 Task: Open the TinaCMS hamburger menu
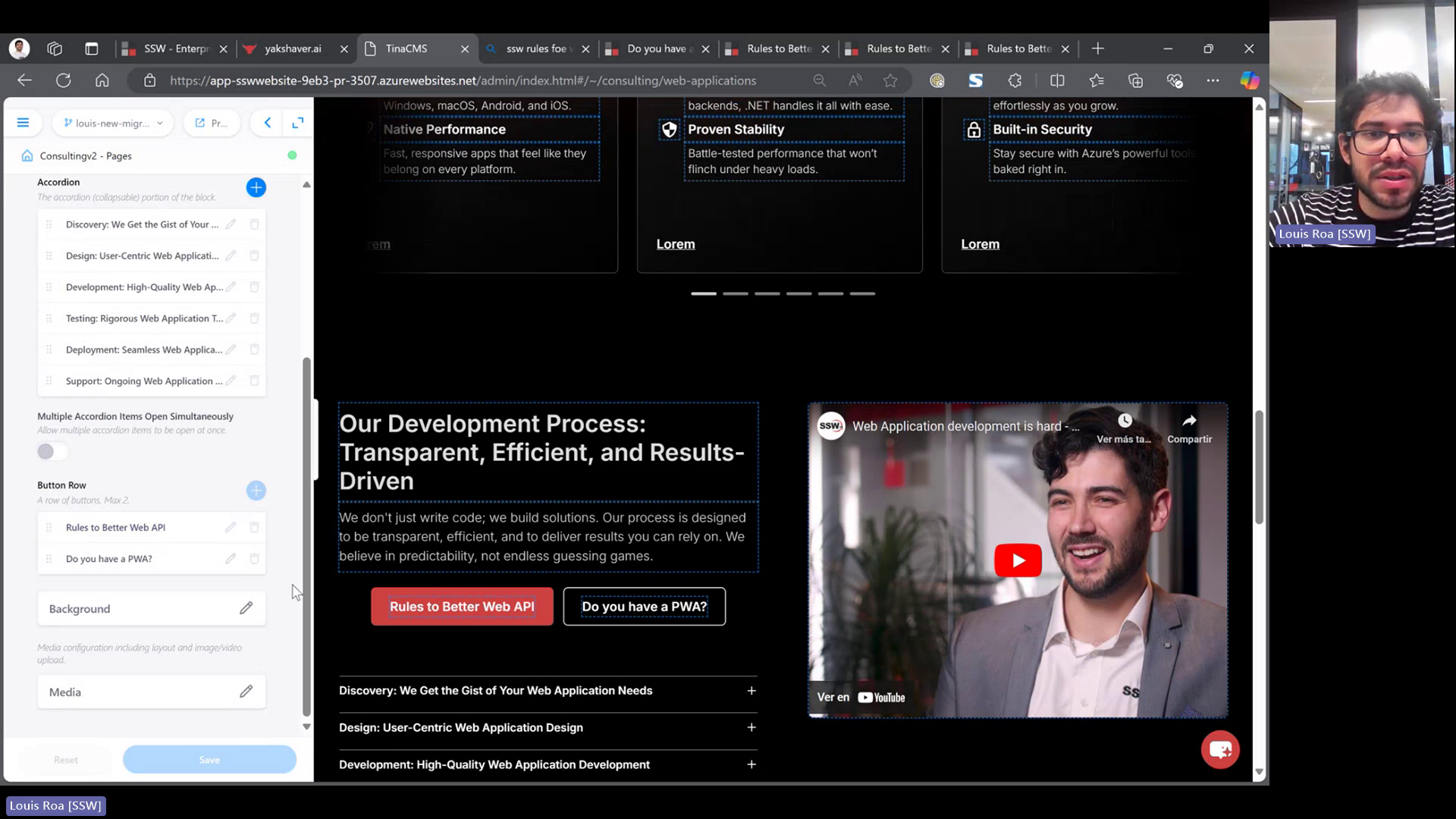tap(23, 123)
